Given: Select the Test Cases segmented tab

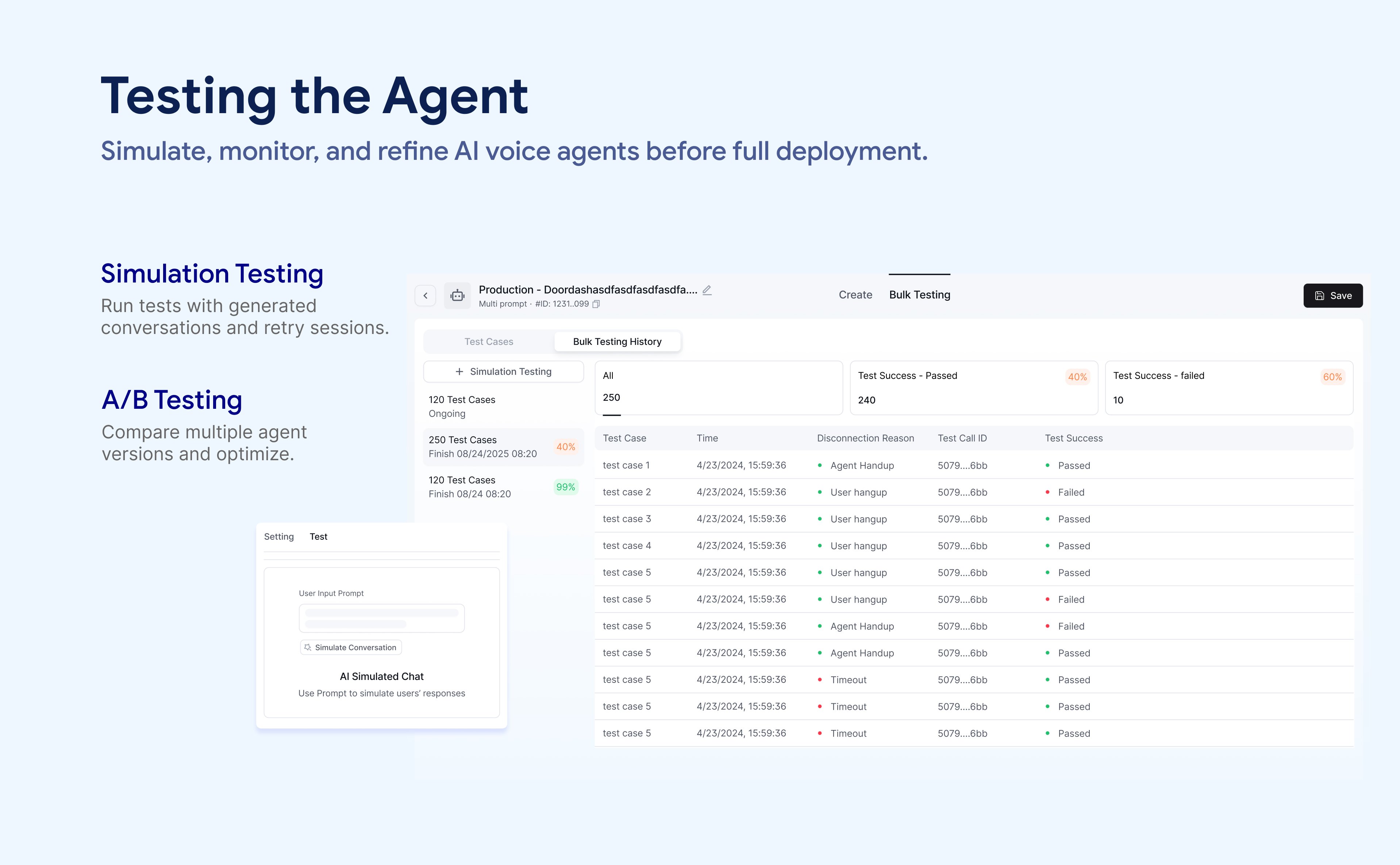Looking at the screenshot, I should (488, 342).
